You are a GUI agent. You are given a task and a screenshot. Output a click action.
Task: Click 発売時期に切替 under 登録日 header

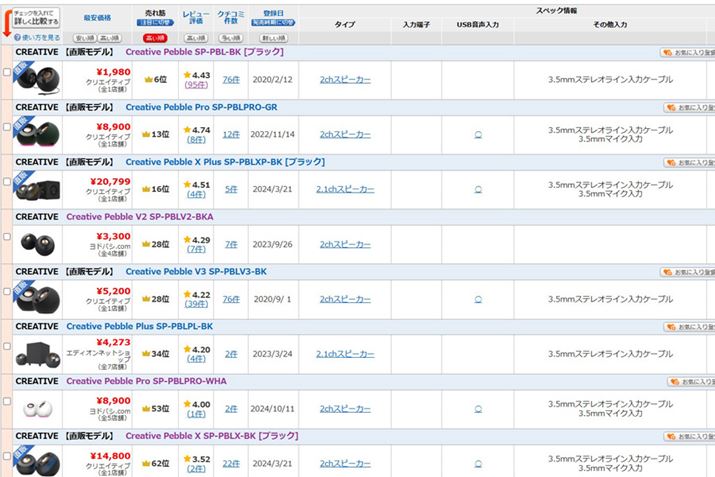[272, 22]
